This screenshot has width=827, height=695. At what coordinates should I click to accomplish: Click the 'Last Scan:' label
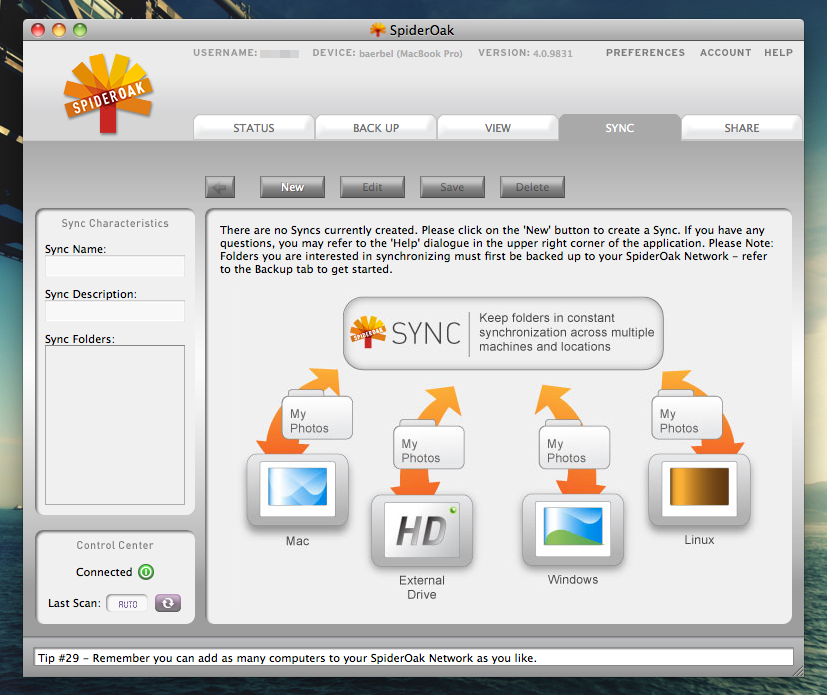tap(74, 603)
